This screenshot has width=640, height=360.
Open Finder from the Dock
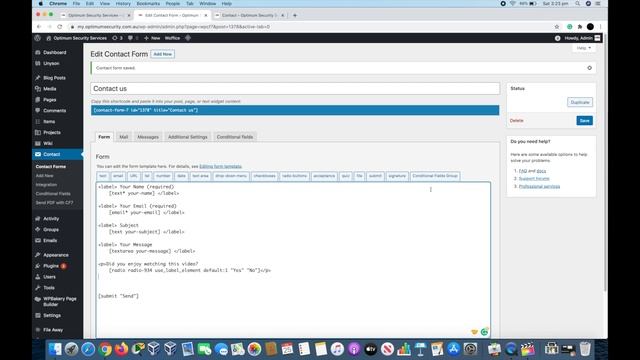pos(54,349)
